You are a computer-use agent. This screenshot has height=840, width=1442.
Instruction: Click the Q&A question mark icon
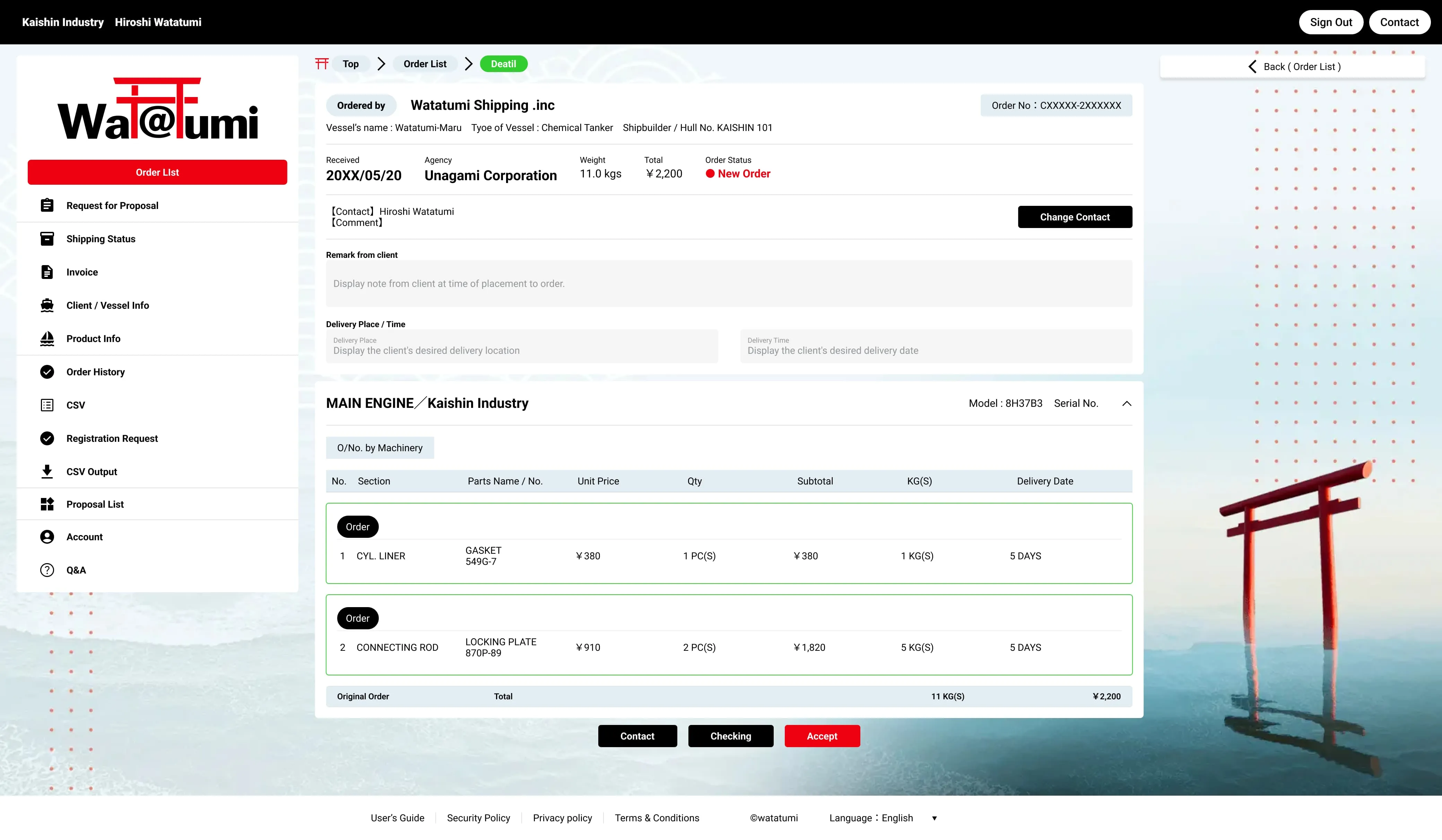47,569
